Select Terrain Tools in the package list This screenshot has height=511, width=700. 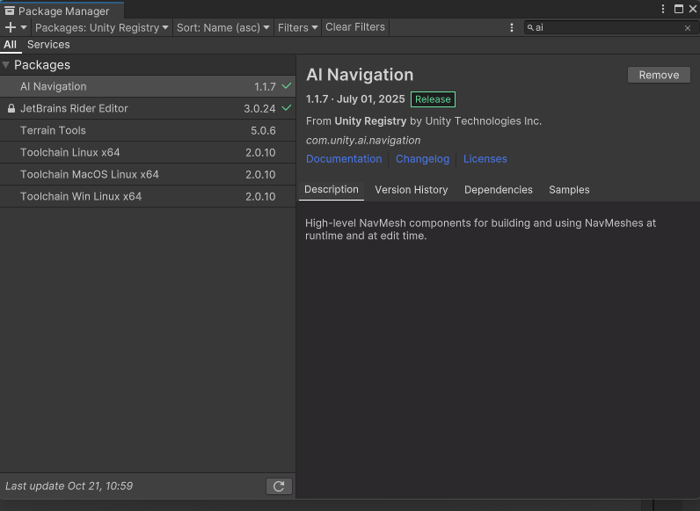53,131
